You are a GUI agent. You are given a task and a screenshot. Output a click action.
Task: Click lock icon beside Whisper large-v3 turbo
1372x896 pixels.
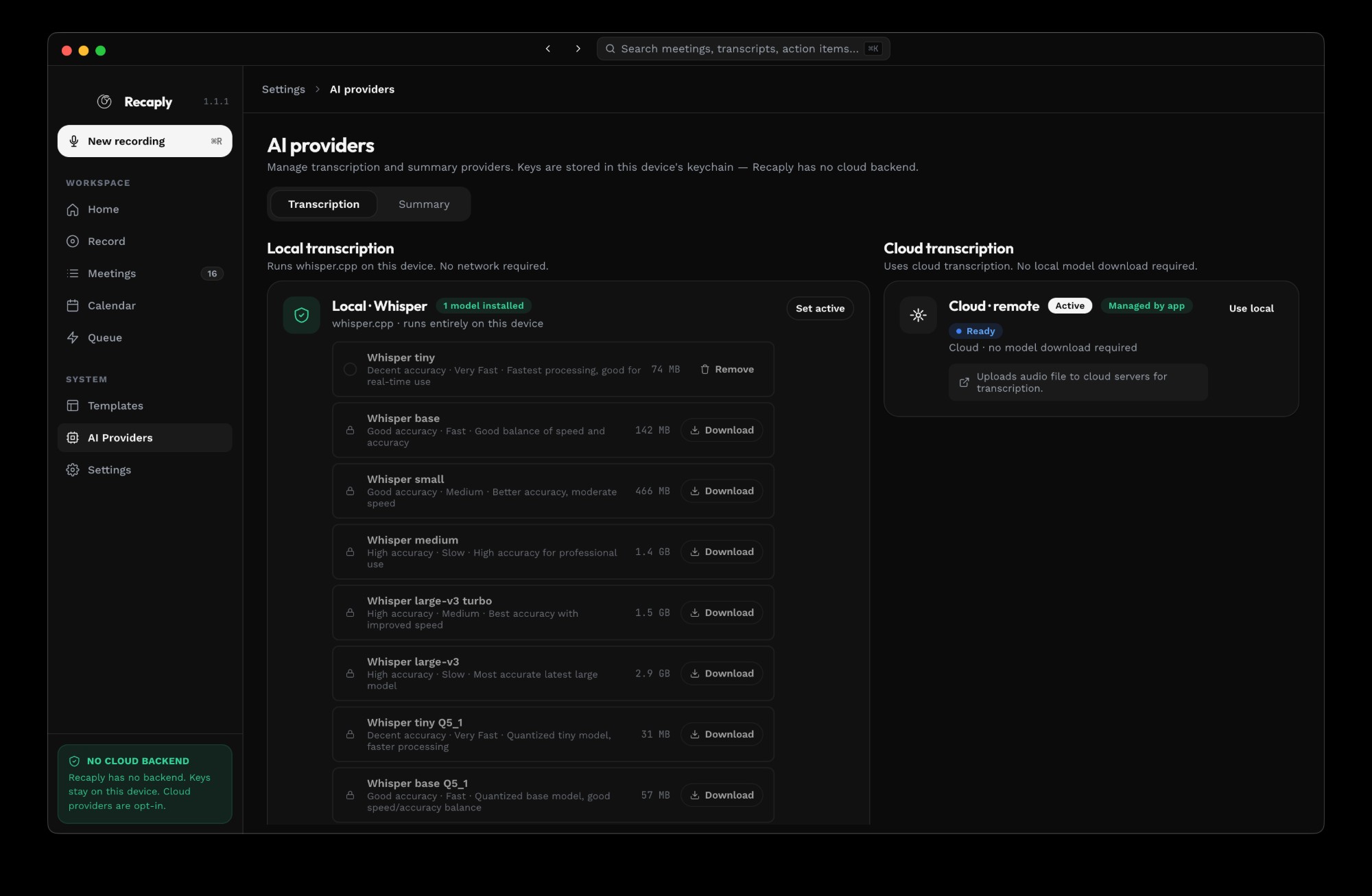[x=350, y=613]
